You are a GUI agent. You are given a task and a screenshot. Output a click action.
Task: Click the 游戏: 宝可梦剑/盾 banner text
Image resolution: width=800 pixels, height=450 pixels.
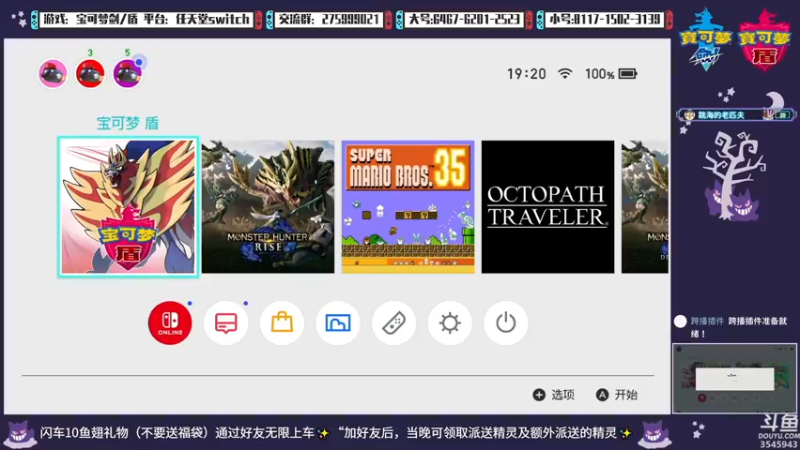click(x=146, y=19)
